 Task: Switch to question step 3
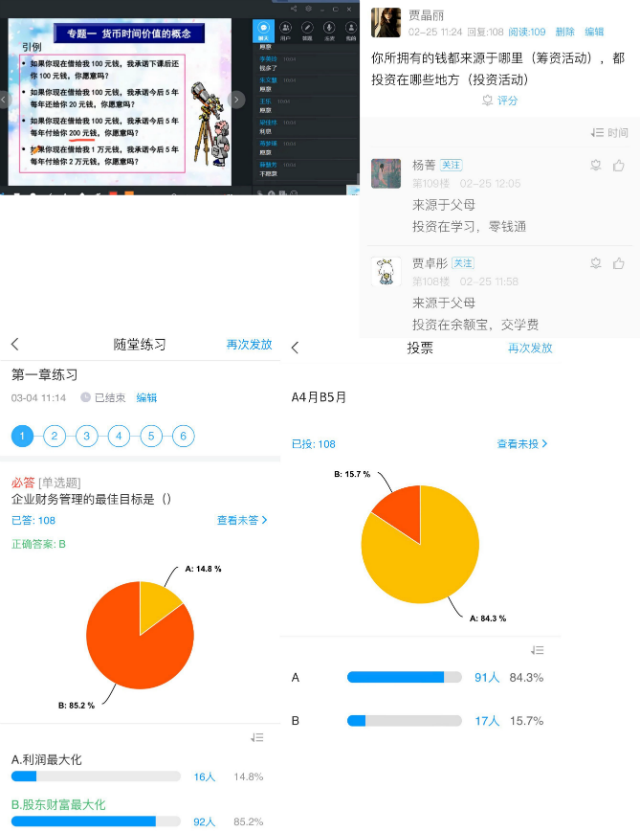(87, 436)
